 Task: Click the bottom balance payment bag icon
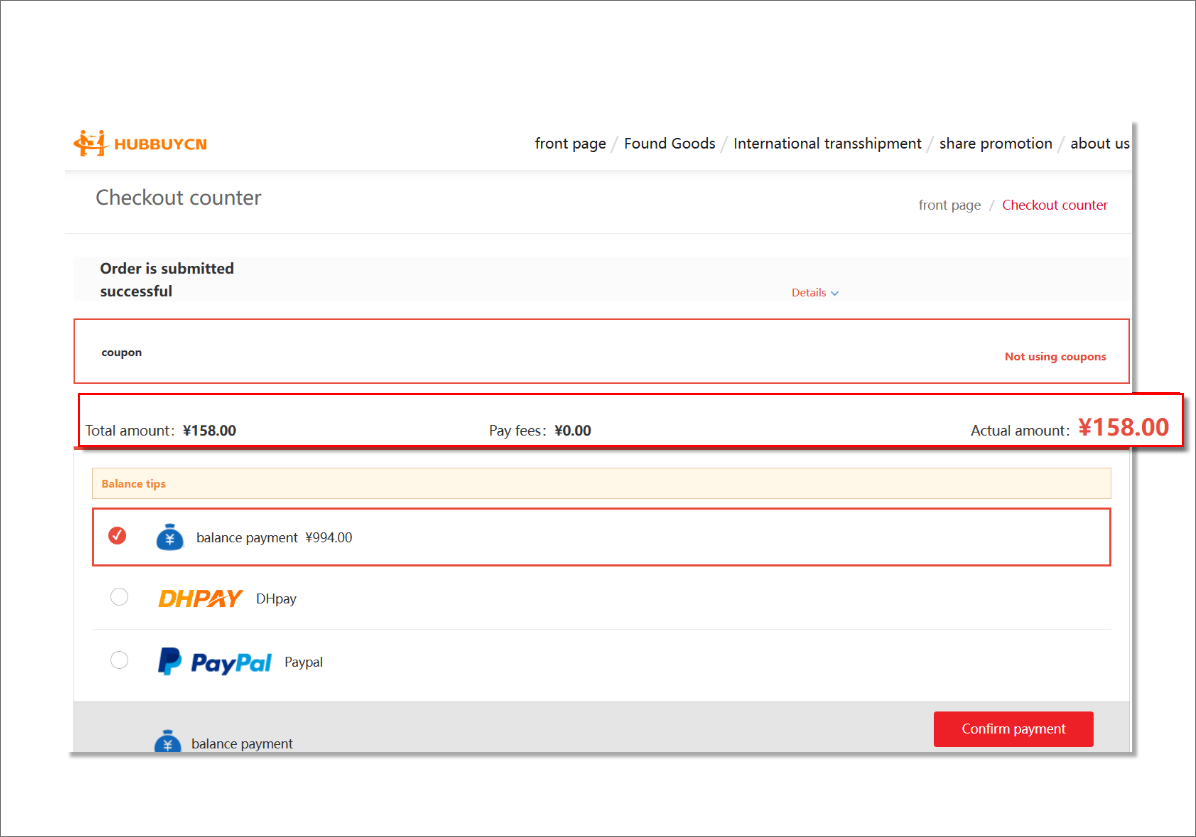(168, 742)
